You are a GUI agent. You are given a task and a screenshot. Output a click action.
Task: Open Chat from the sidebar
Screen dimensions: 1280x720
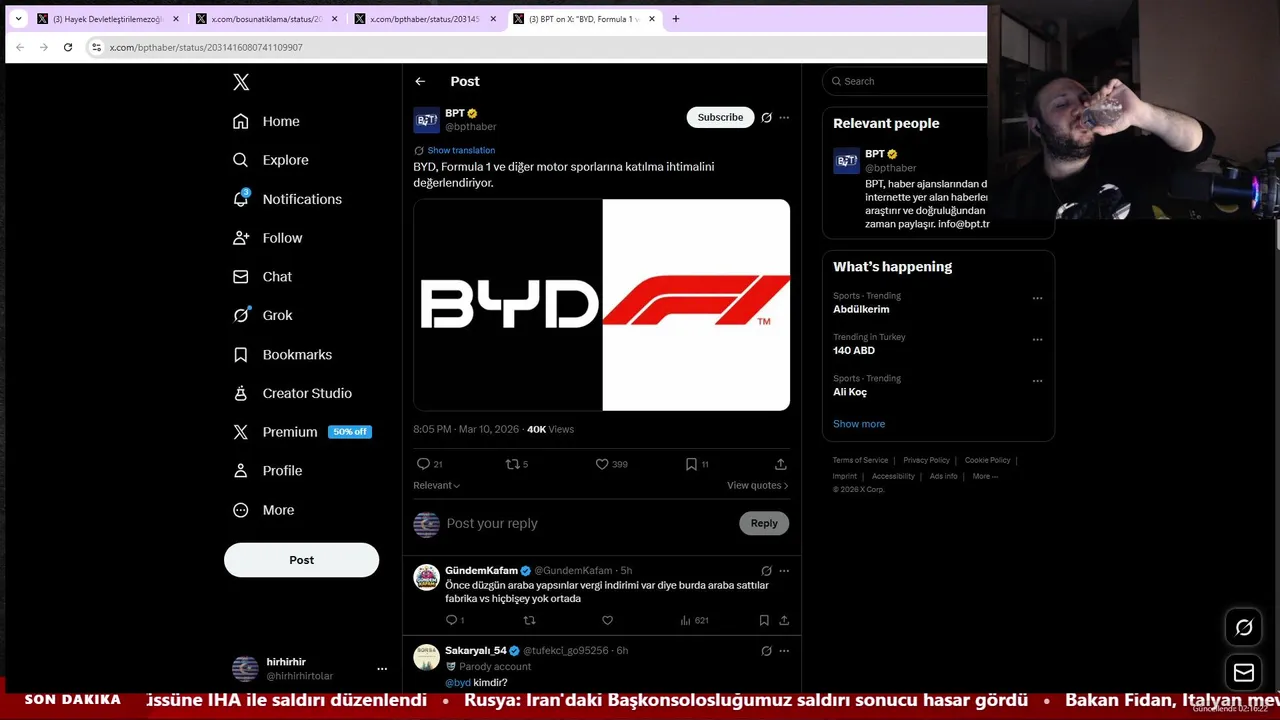click(x=262, y=276)
